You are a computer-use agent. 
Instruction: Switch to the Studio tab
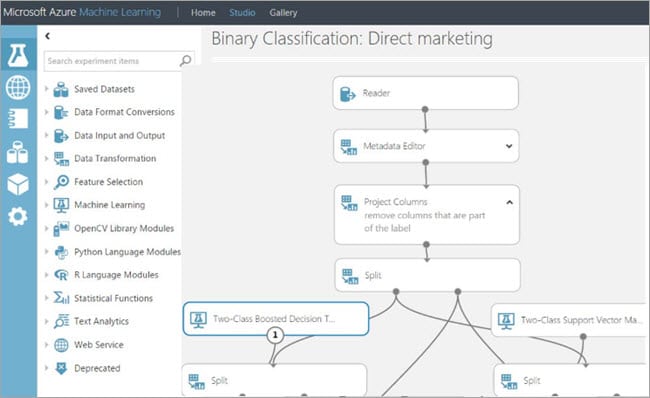tap(242, 13)
